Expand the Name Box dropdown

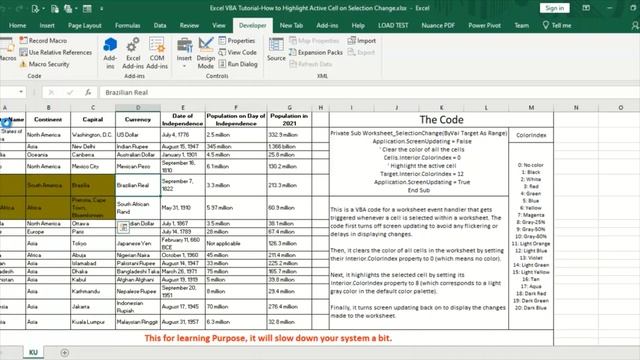click(x=21, y=92)
